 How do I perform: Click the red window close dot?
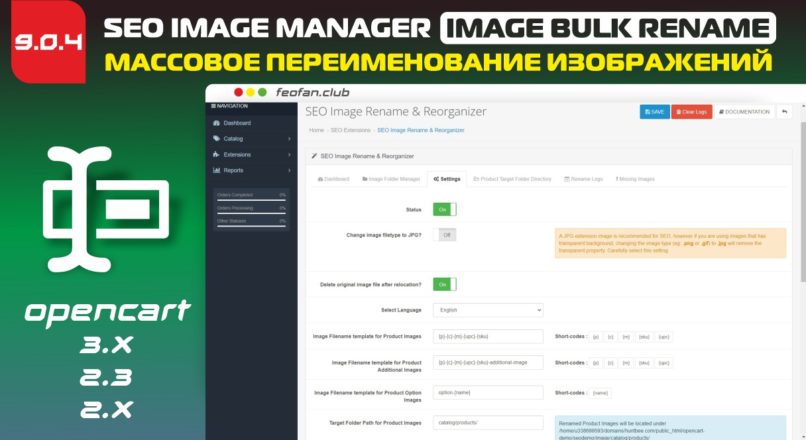(239, 92)
